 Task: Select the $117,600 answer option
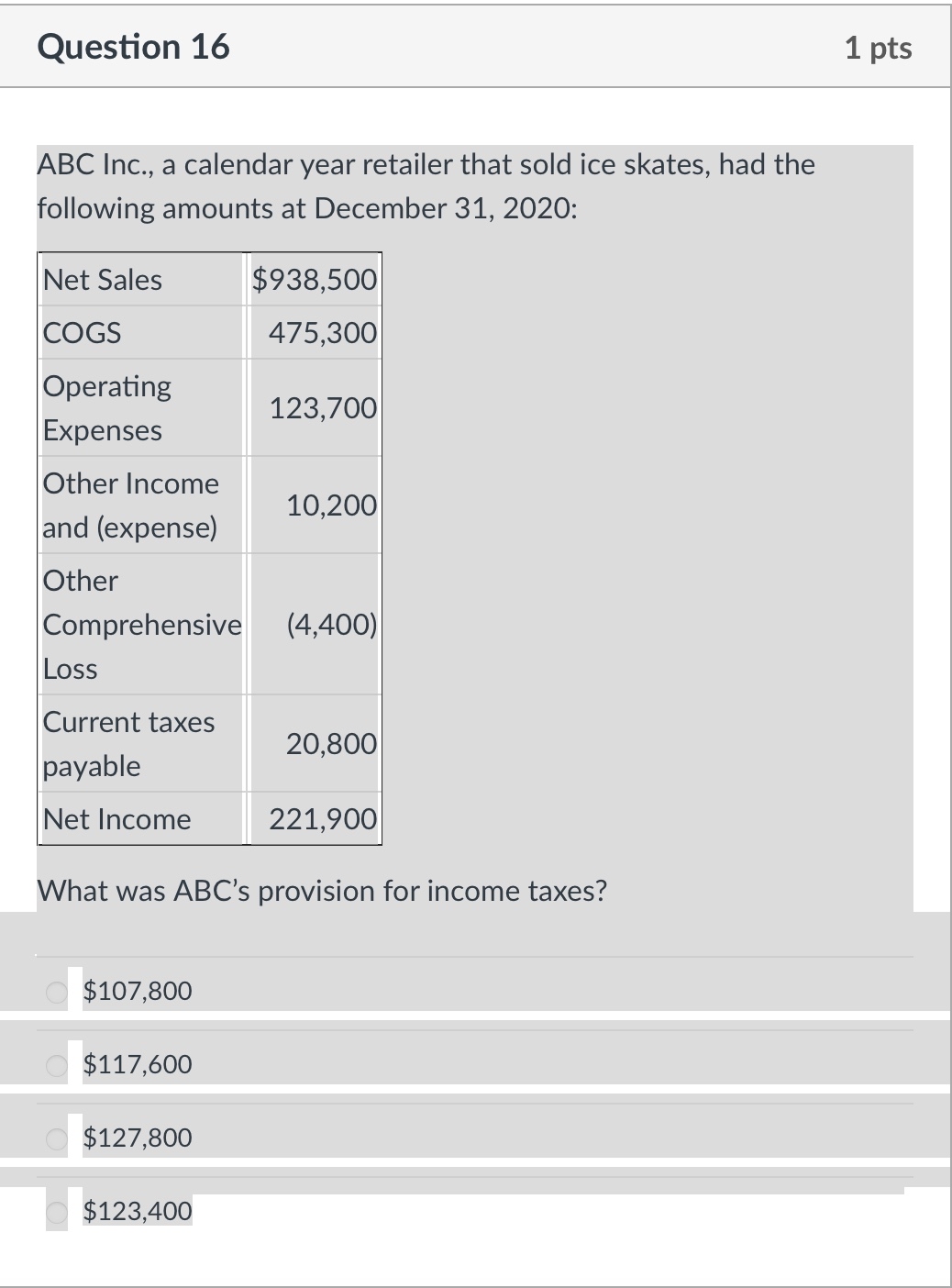[138, 1064]
